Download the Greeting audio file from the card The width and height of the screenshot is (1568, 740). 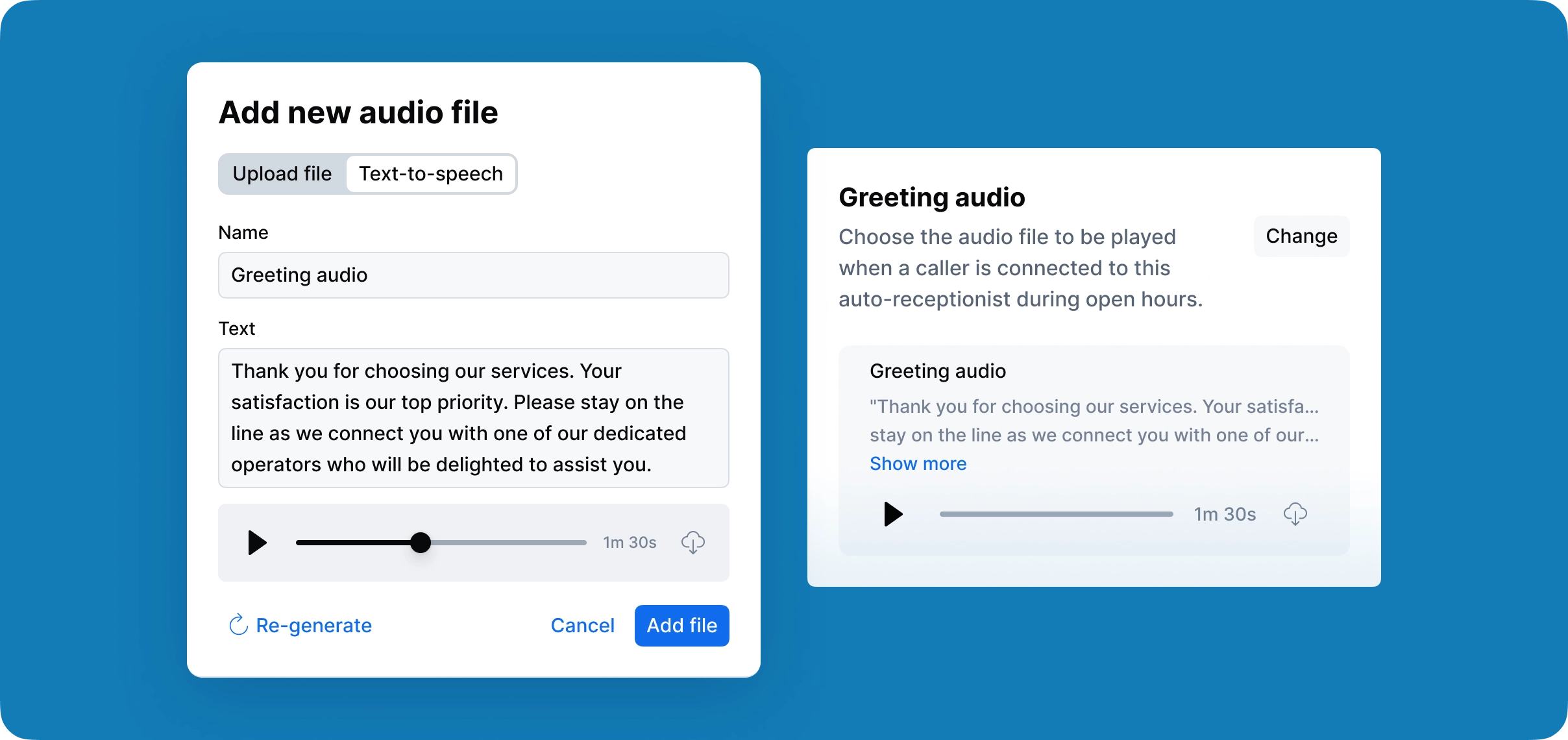tap(1295, 513)
